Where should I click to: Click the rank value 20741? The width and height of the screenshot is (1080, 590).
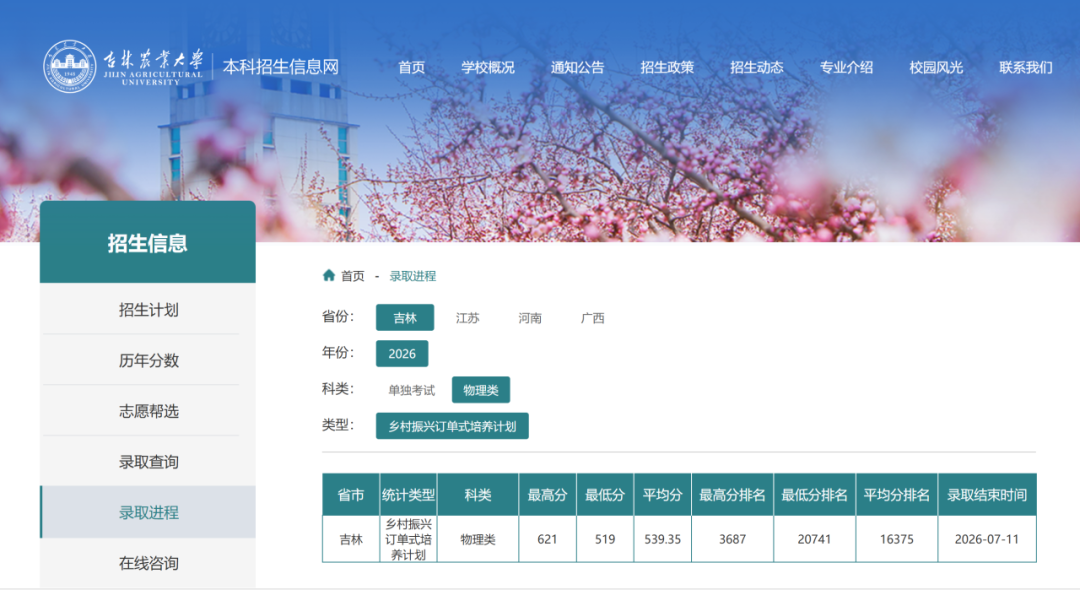[814, 539]
